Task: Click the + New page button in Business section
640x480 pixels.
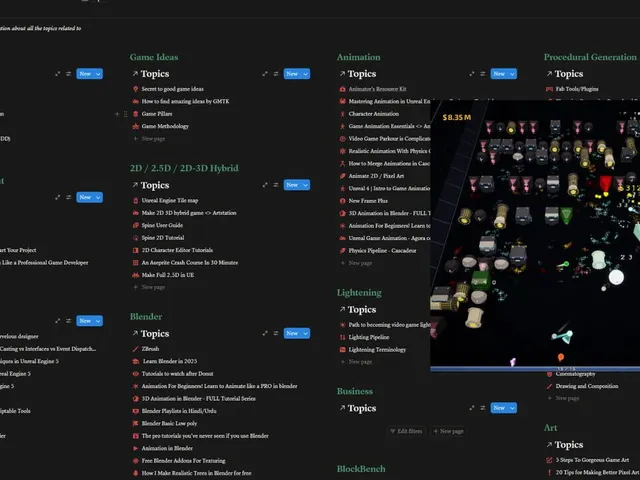Action: click(x=448, y=431)
